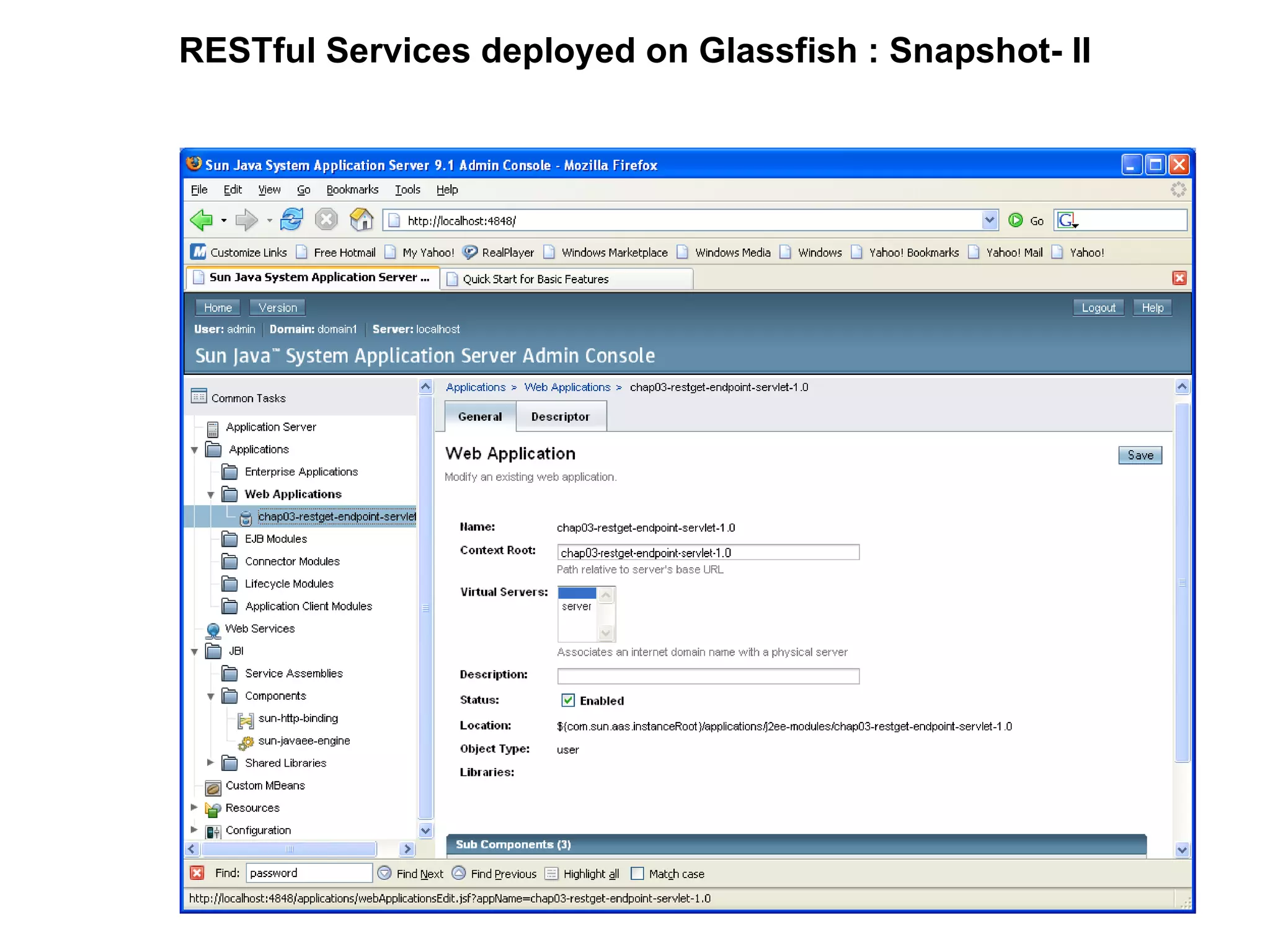
Task: Click the Resources tree icon
Action: click(x=213, y=809)
